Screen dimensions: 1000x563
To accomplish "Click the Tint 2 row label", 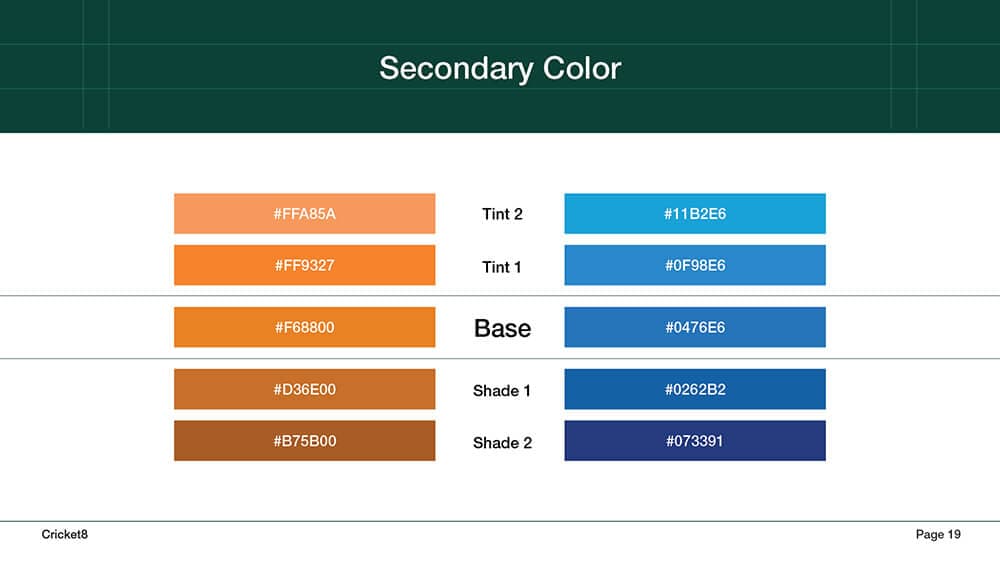I will click(502, 214).
